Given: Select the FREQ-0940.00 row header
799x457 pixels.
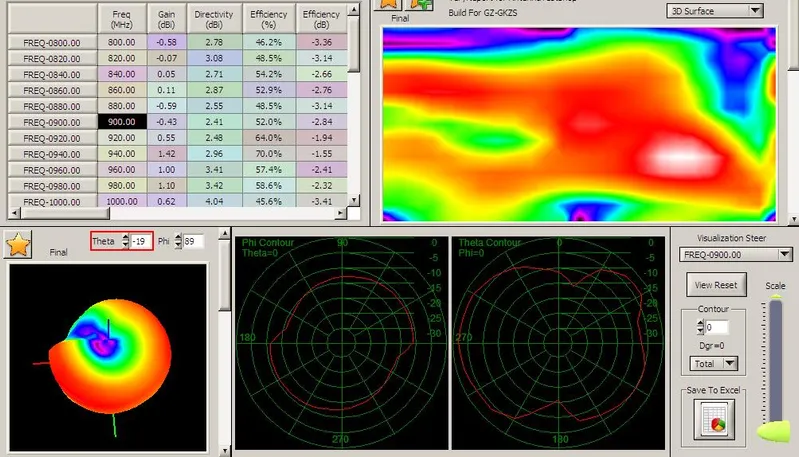Looking at the screenshot, I should (x=52, y=154).
